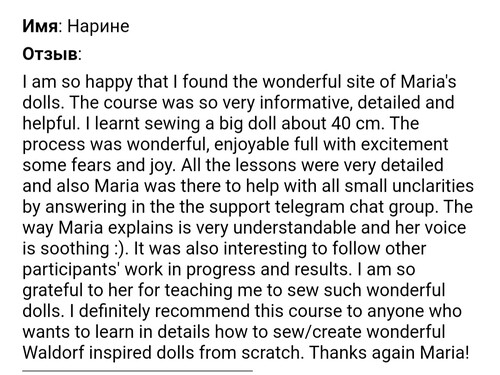Screen dimensions: 500x375
Task: Click the word 'unclarities' in the review
Action: (433, 186)
